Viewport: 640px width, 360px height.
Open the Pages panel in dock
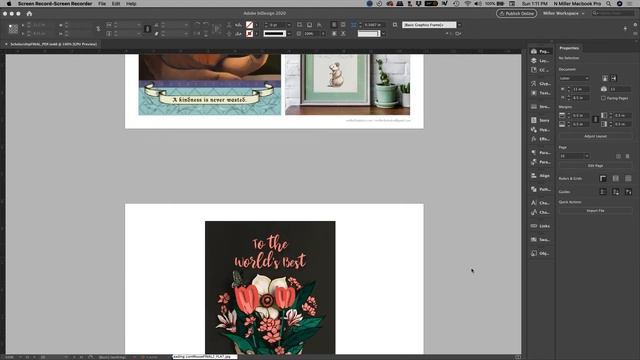pos(540,51)
